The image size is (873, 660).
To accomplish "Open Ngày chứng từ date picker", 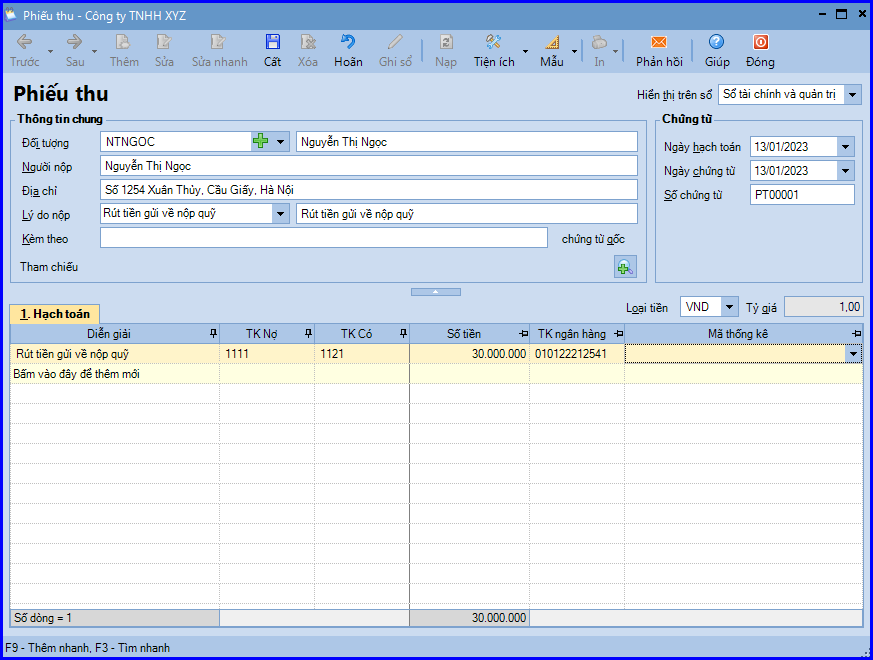I will point(845,171).
